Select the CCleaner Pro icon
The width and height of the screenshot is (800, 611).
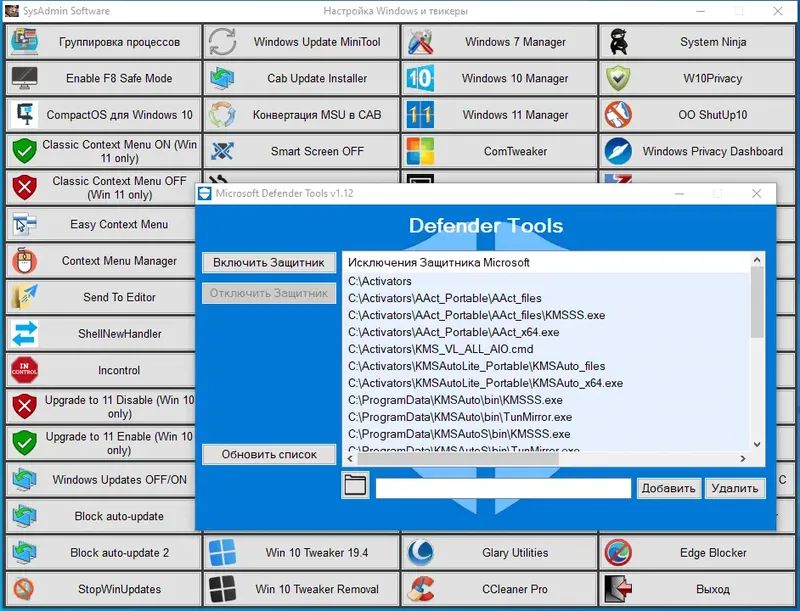tap(421, 589)
